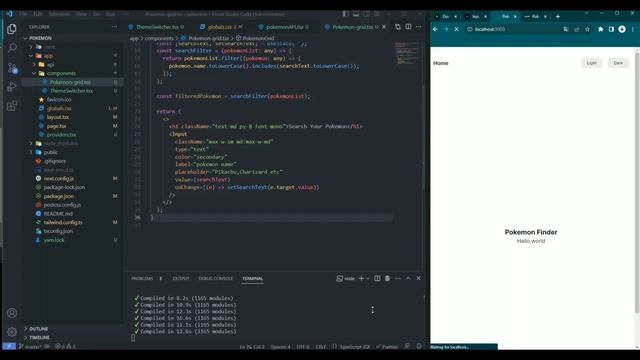Click the Dark theme button
This screenshot has height=360, width=640.
[618, 63]
